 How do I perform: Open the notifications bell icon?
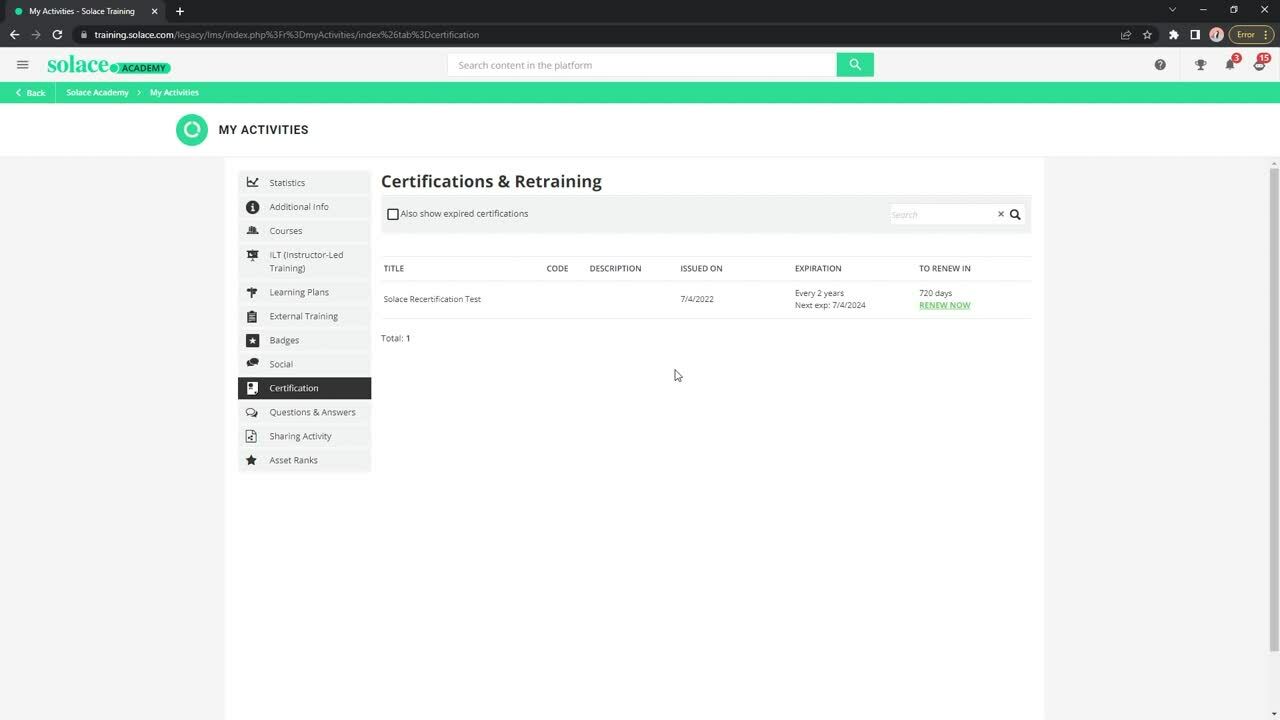[1231, 64]
